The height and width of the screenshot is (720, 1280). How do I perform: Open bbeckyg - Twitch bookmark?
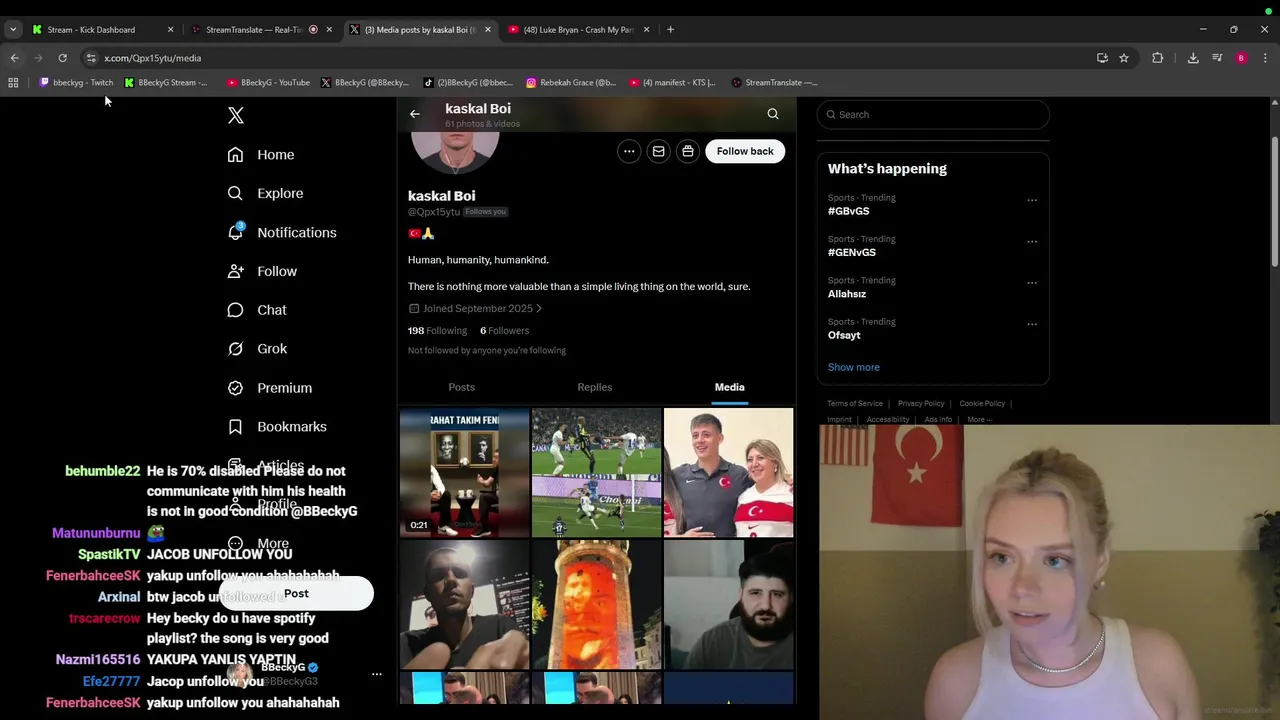76,83
